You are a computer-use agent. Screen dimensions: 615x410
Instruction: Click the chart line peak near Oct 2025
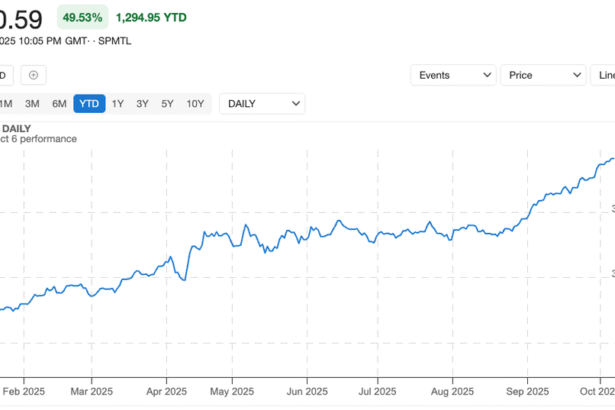point(611,158)
